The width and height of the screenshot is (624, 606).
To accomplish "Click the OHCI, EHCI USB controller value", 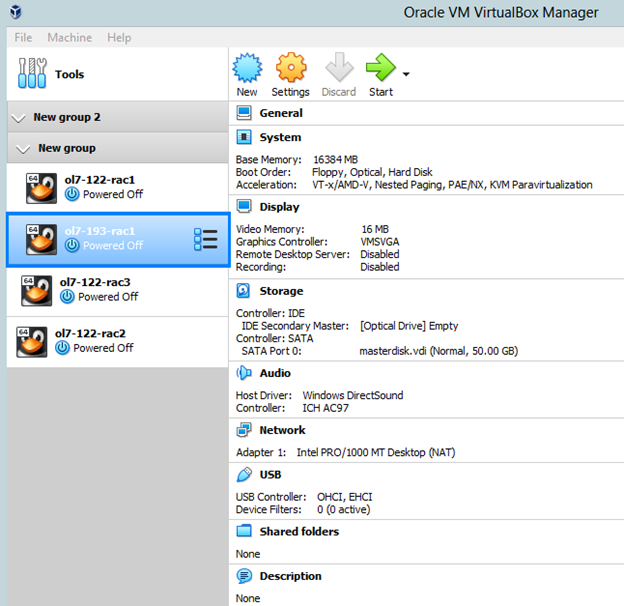I will point(345,497).
